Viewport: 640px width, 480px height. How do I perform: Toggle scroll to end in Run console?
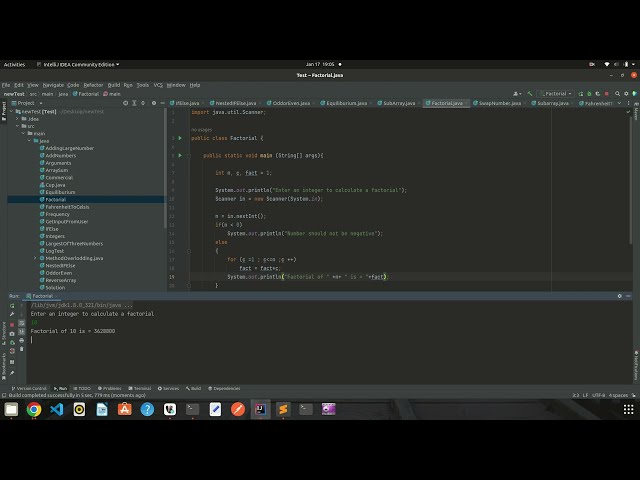click(x=22, y=331)
